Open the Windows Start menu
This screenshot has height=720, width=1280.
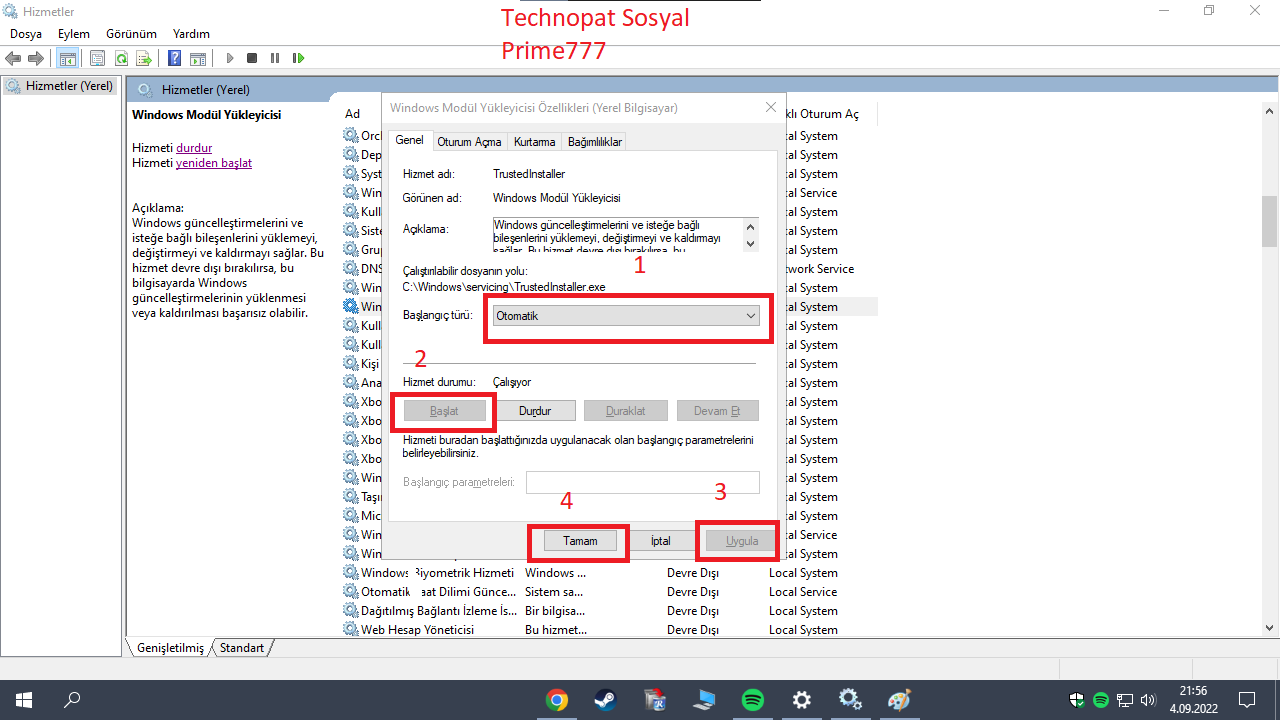(22, 700)
